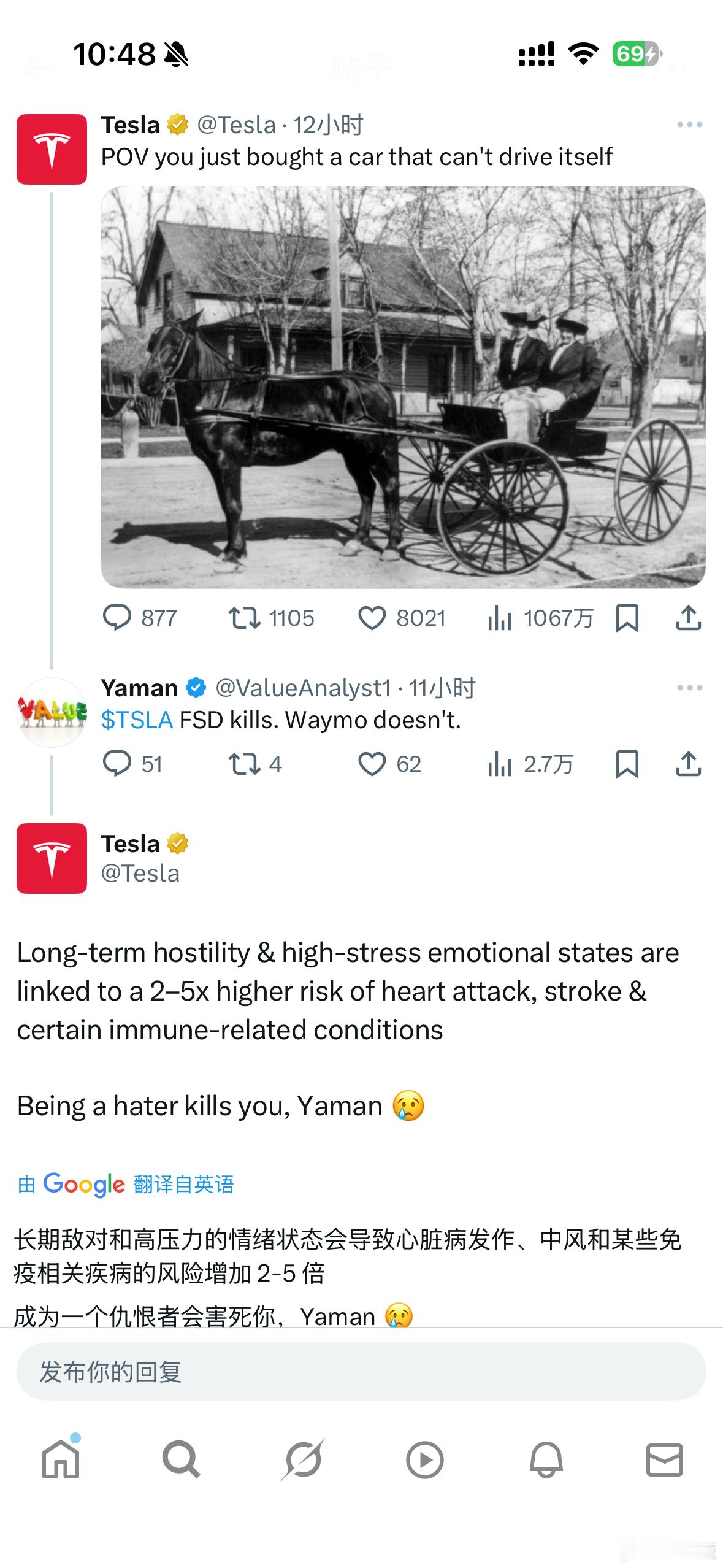Open more options for Tesla's first post
Image resolution: width=723 pixels, height=1568 pixels.
(x=689, y=125)
